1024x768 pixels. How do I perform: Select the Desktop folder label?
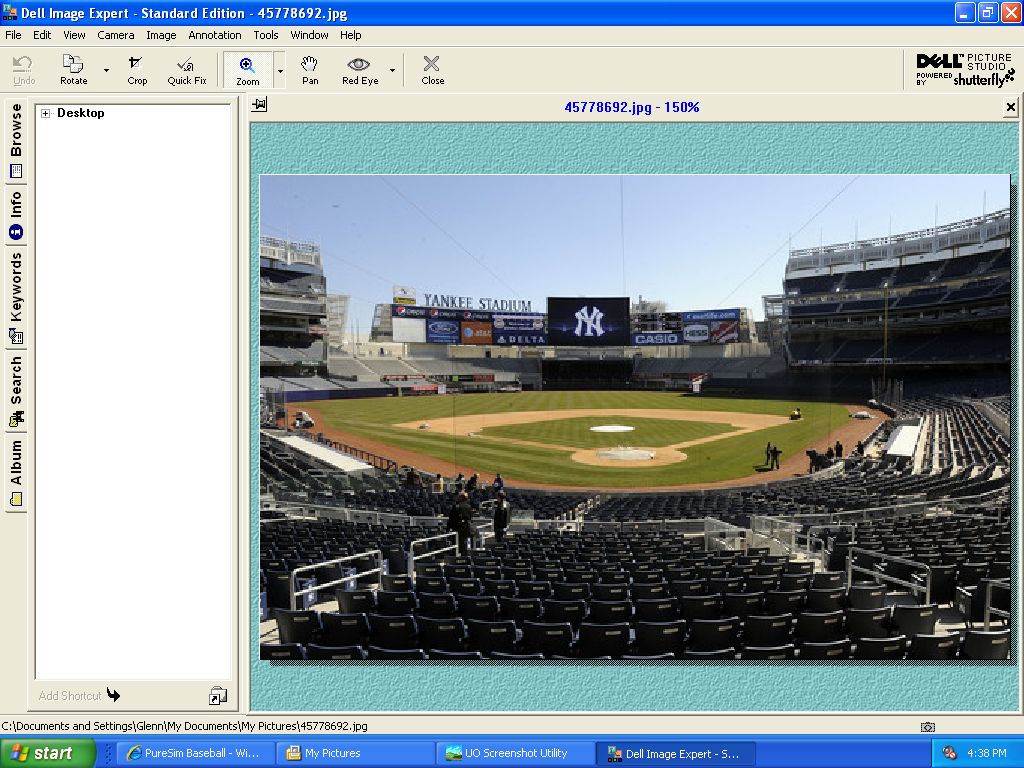click(x=80, y=113)
